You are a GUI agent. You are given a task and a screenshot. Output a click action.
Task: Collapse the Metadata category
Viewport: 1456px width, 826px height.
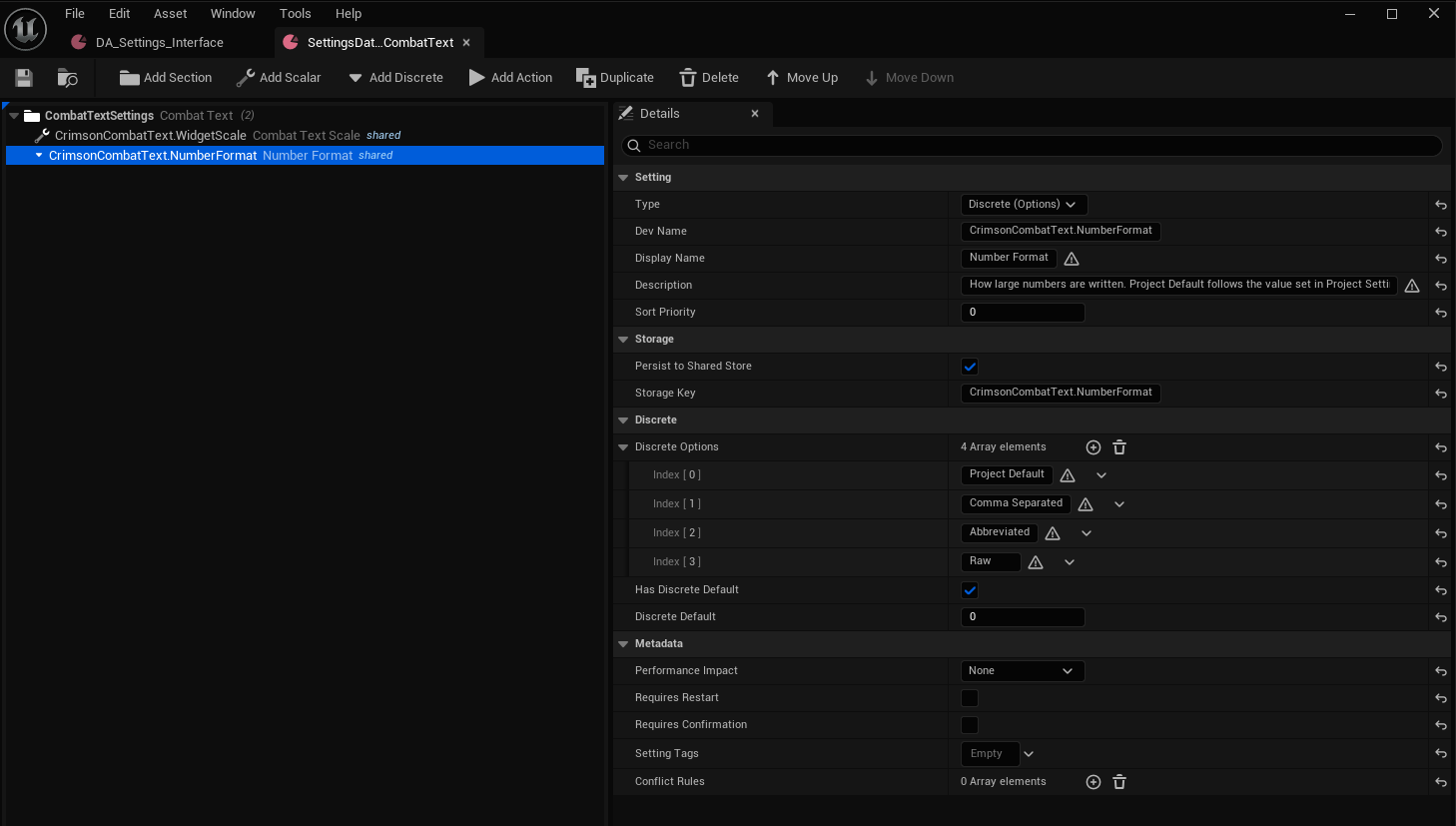(x=623, y=644)
